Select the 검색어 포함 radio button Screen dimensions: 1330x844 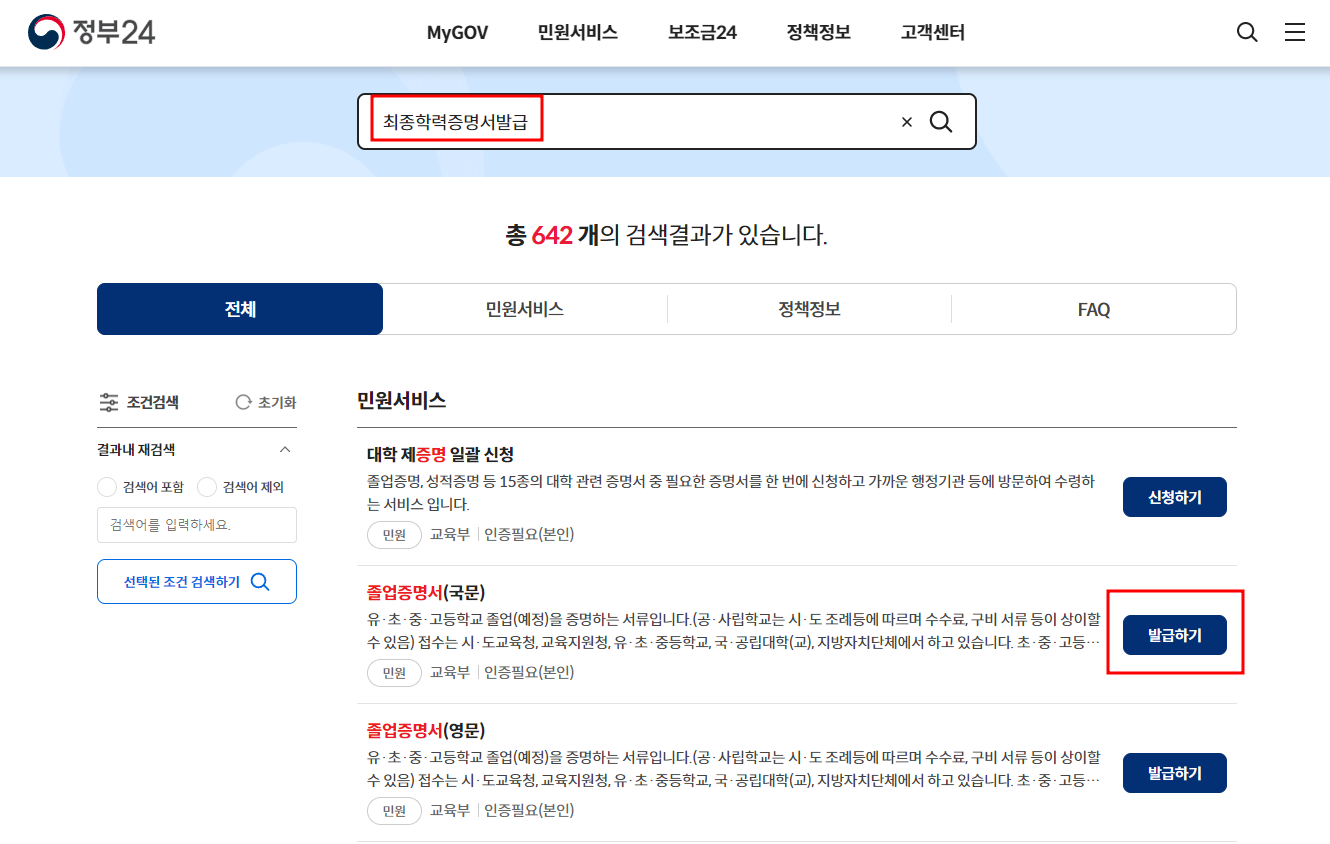tap(107, 487)
